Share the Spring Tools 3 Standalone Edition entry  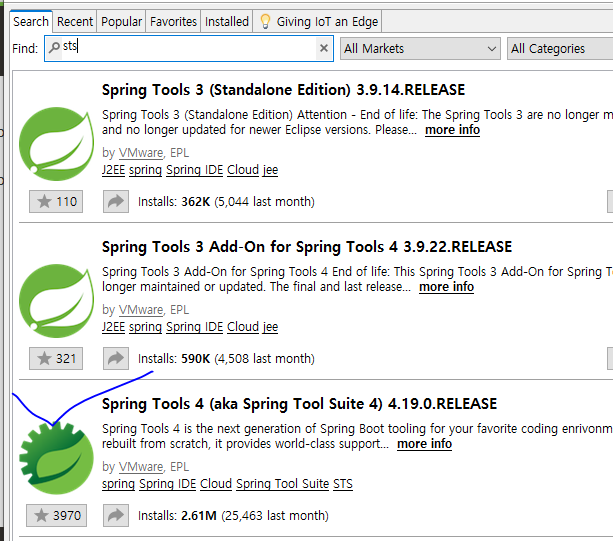pos(116,202)
